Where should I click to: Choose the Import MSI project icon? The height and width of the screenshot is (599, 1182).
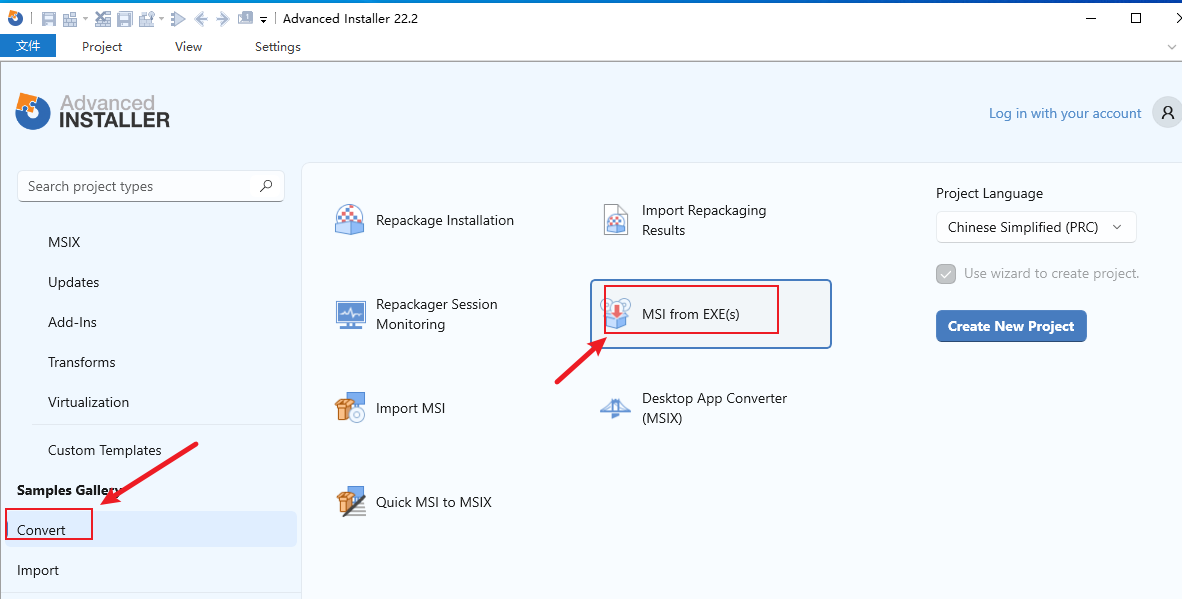pos(350,408)
